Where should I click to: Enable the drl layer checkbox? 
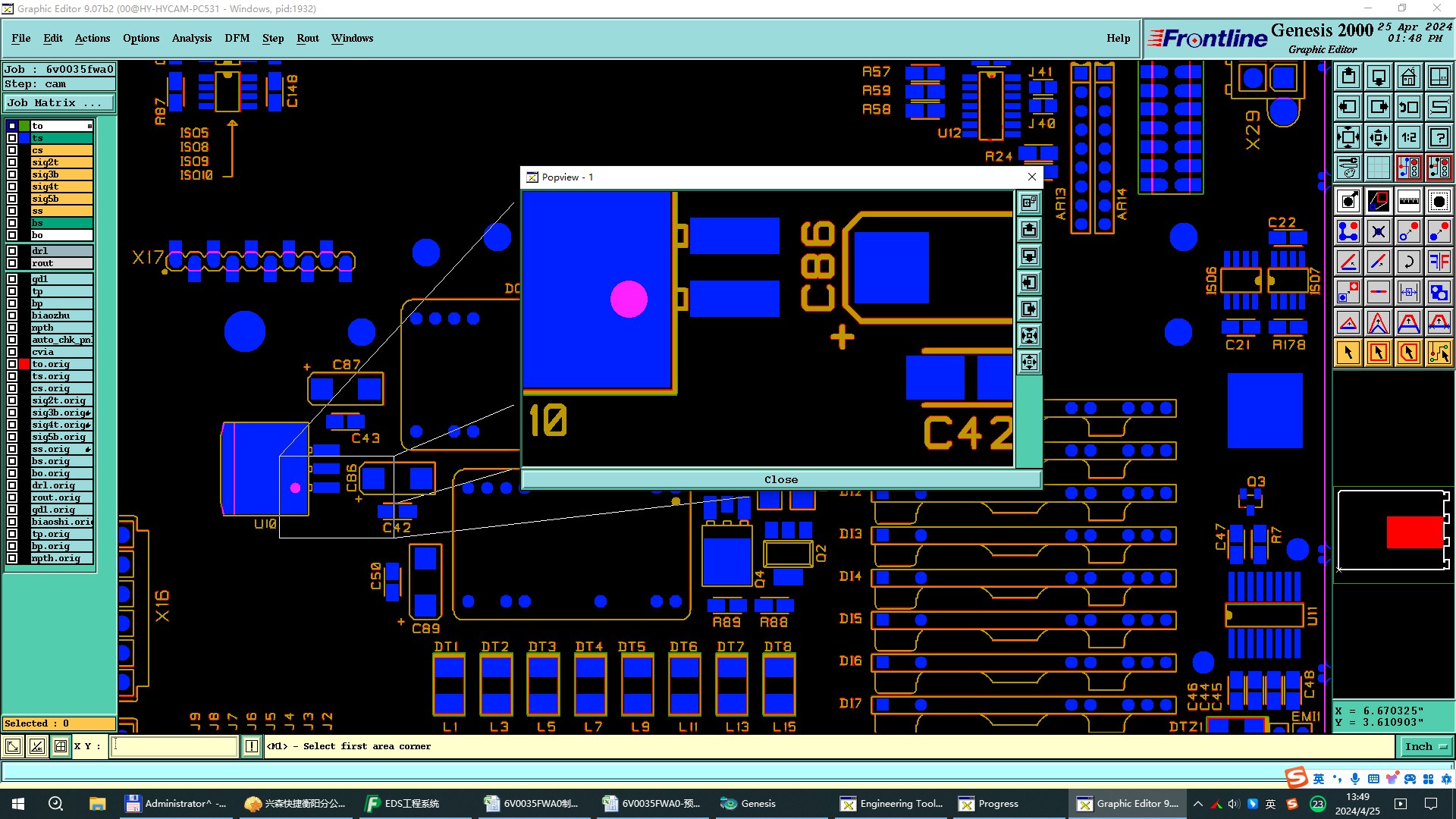12,251
